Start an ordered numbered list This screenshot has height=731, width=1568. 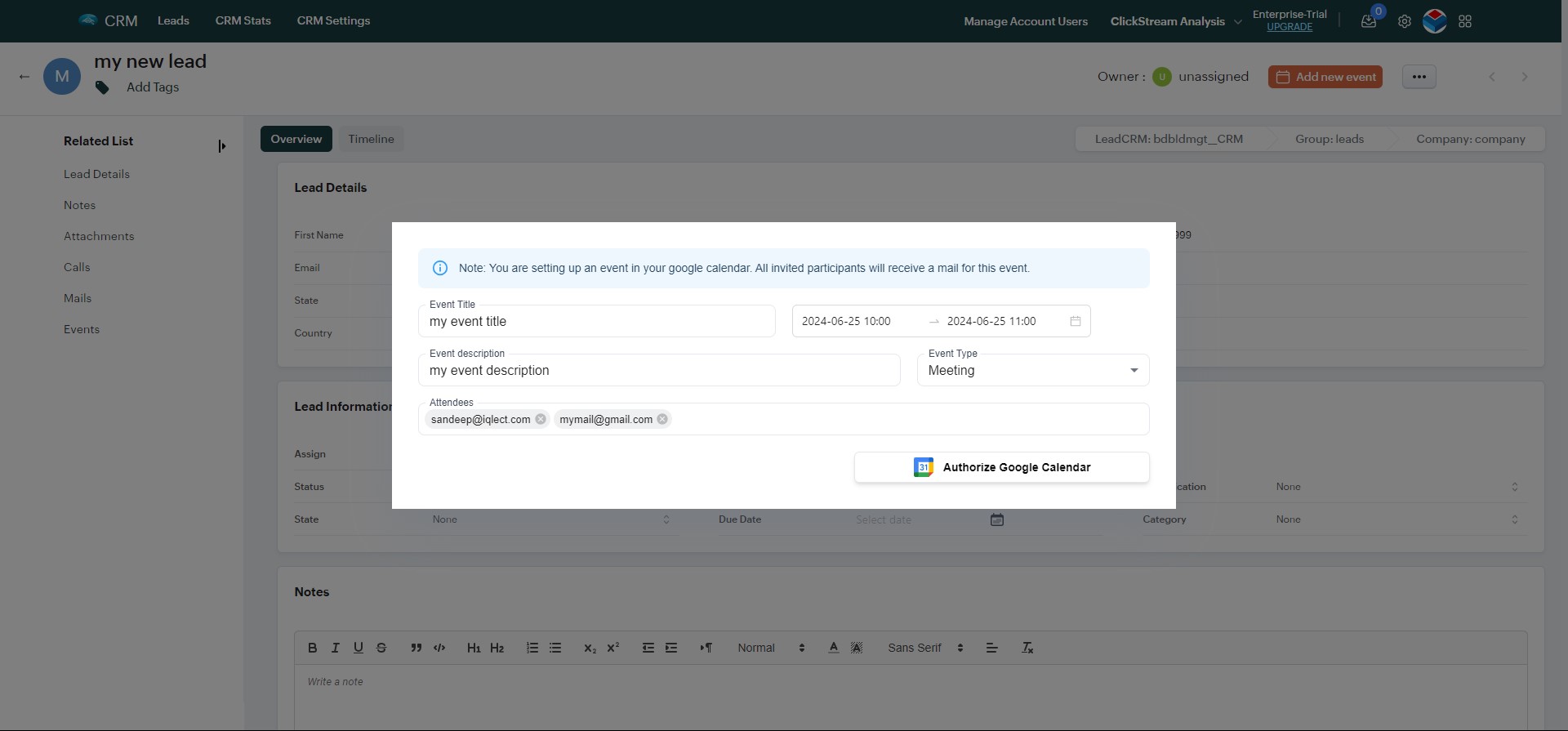[532, 648]
